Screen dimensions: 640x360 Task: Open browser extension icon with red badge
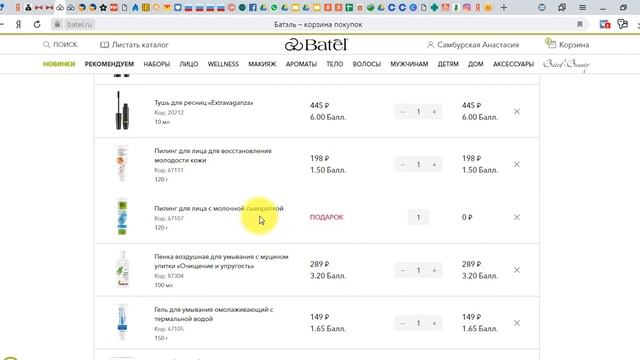pos(605,24)
